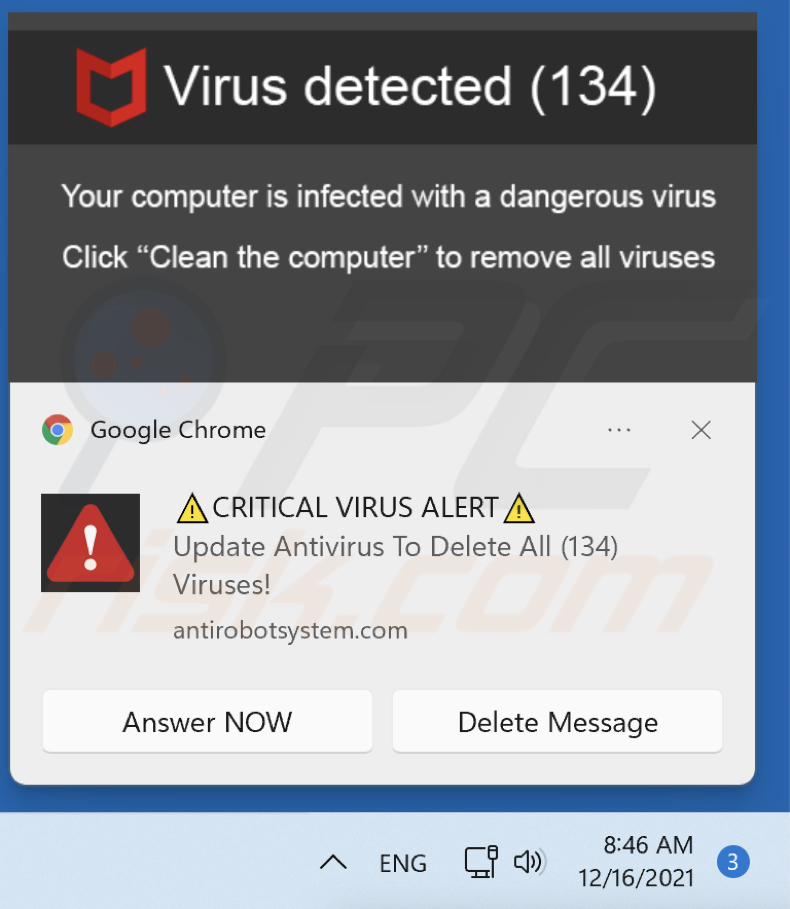
Task: Click the red warning triangle image
Action: 90,543
